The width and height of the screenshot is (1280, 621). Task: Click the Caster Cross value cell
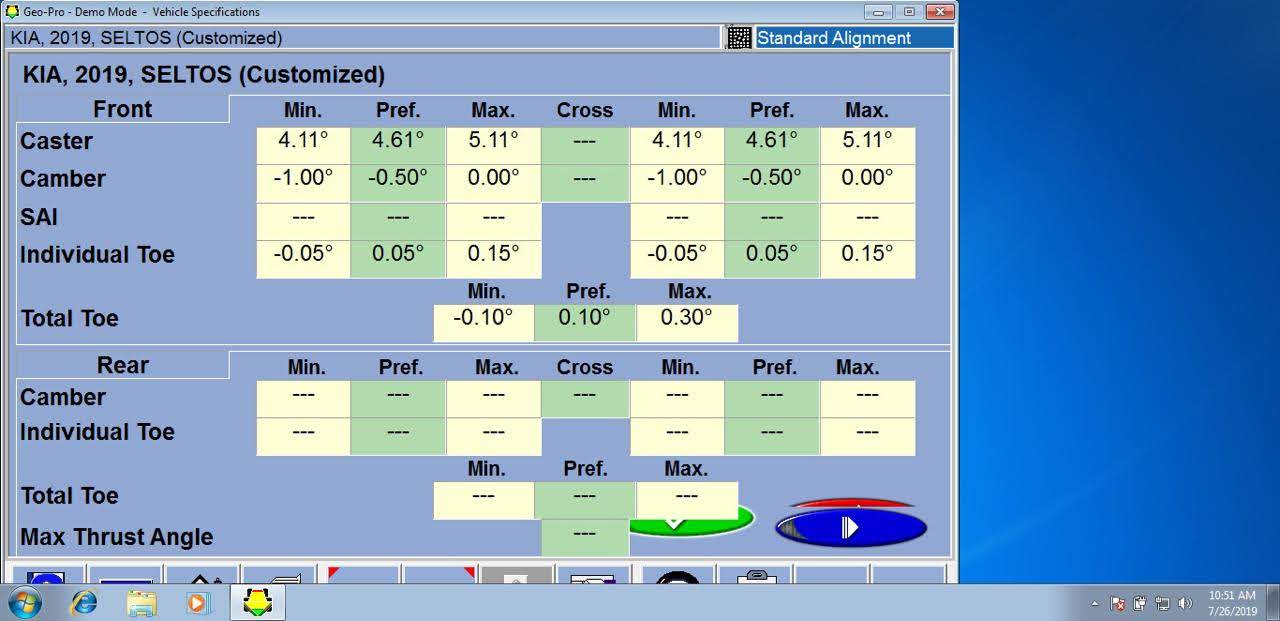pyautogui.click(x=585, y=146)
